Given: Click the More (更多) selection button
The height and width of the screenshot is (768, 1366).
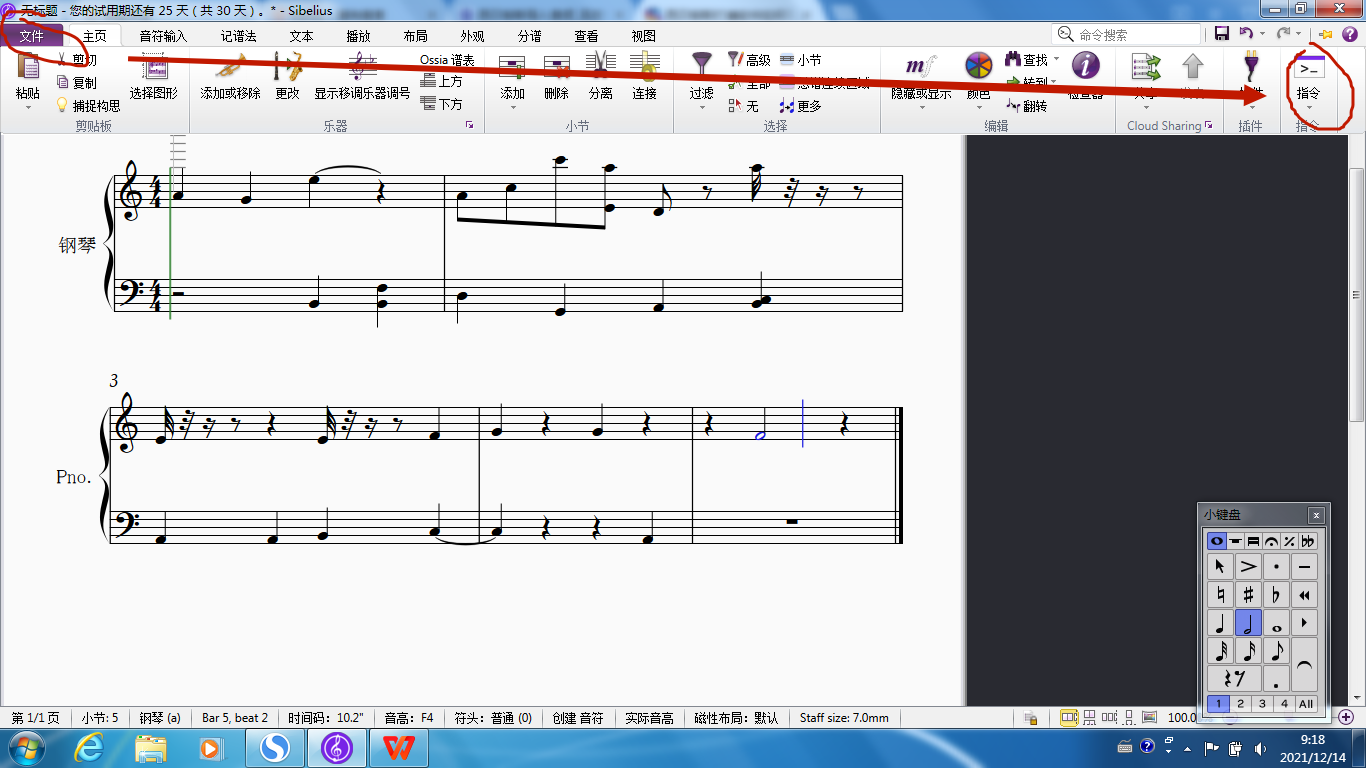Looking at the screenshot, I should [x=801, y=105].
